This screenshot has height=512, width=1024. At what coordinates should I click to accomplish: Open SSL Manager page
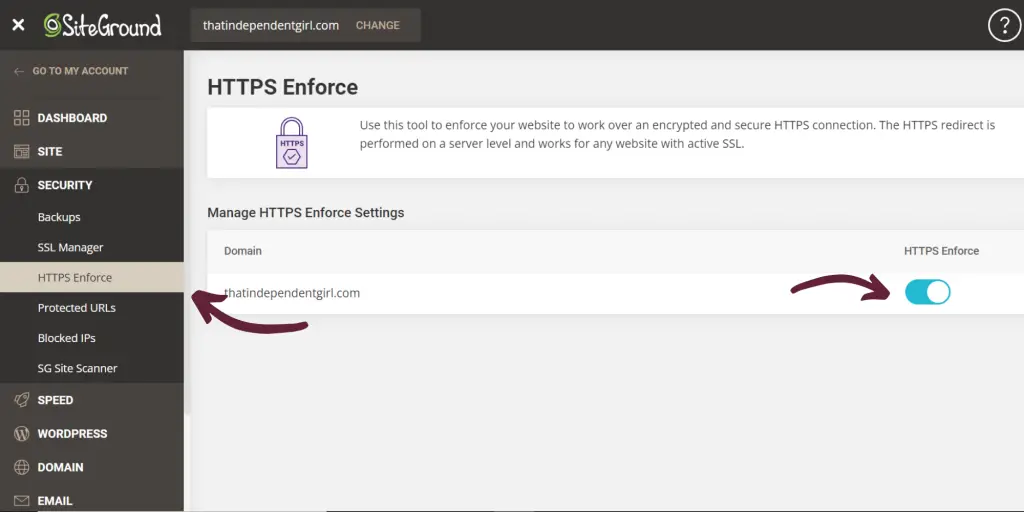tap(71, 248)
